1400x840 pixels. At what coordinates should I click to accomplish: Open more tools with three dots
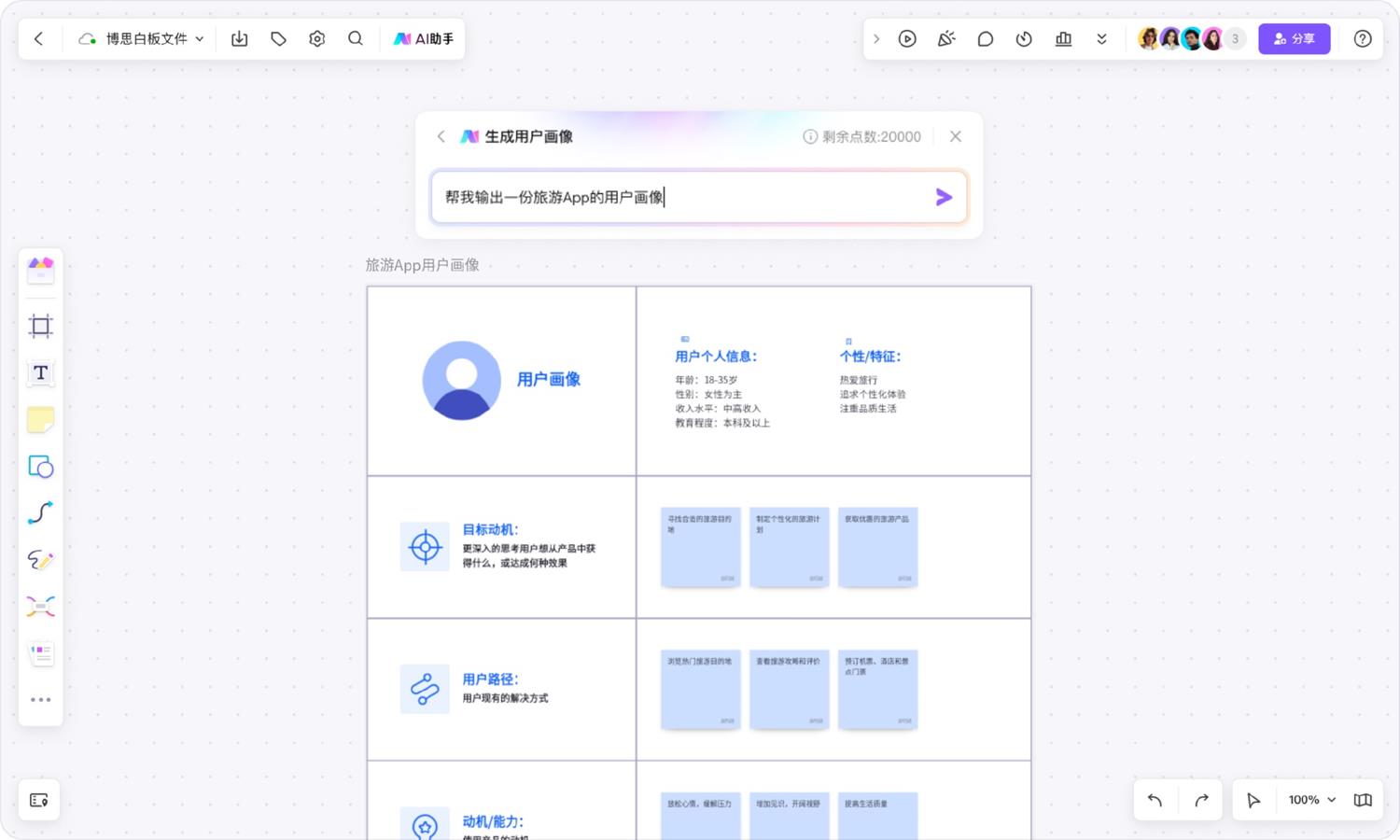[x=41, y=700]
